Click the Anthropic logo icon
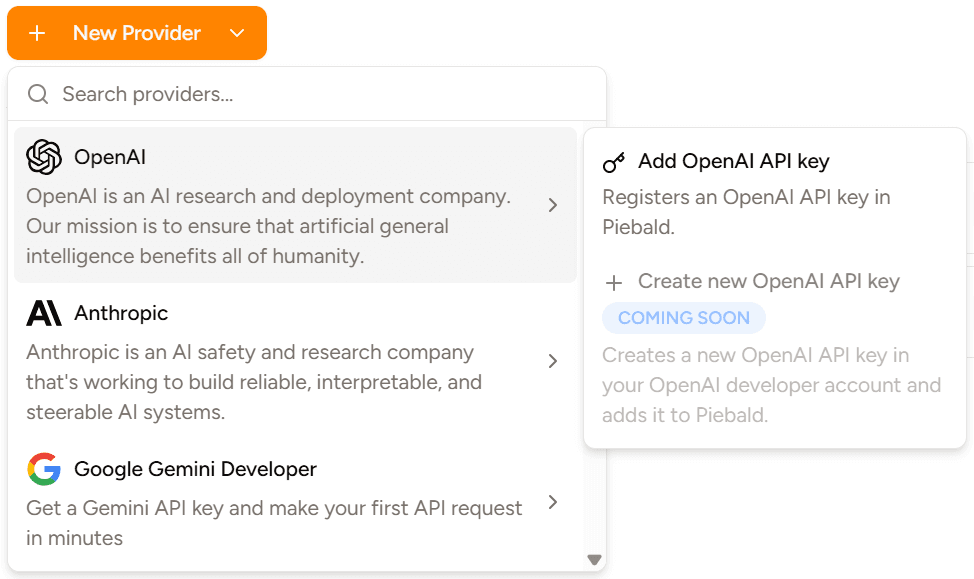 (x=44, y=313)
